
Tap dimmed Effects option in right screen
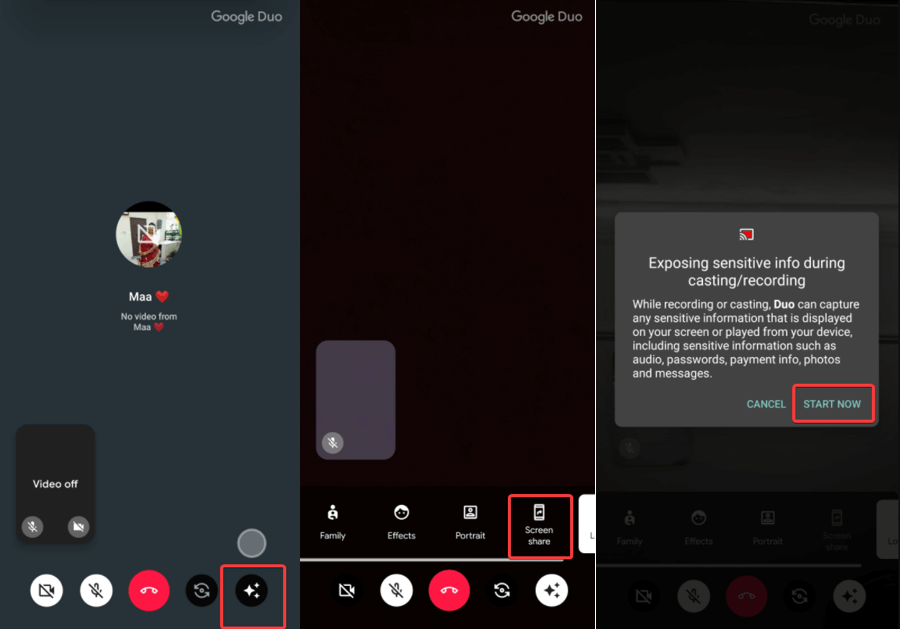[699, 528]
